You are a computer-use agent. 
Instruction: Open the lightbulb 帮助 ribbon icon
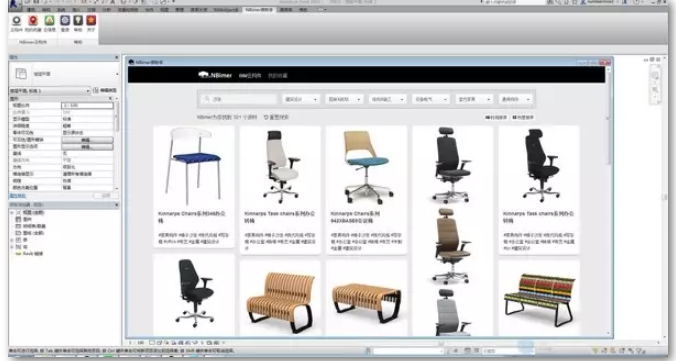pyautogui.click(x=78, y=20)
